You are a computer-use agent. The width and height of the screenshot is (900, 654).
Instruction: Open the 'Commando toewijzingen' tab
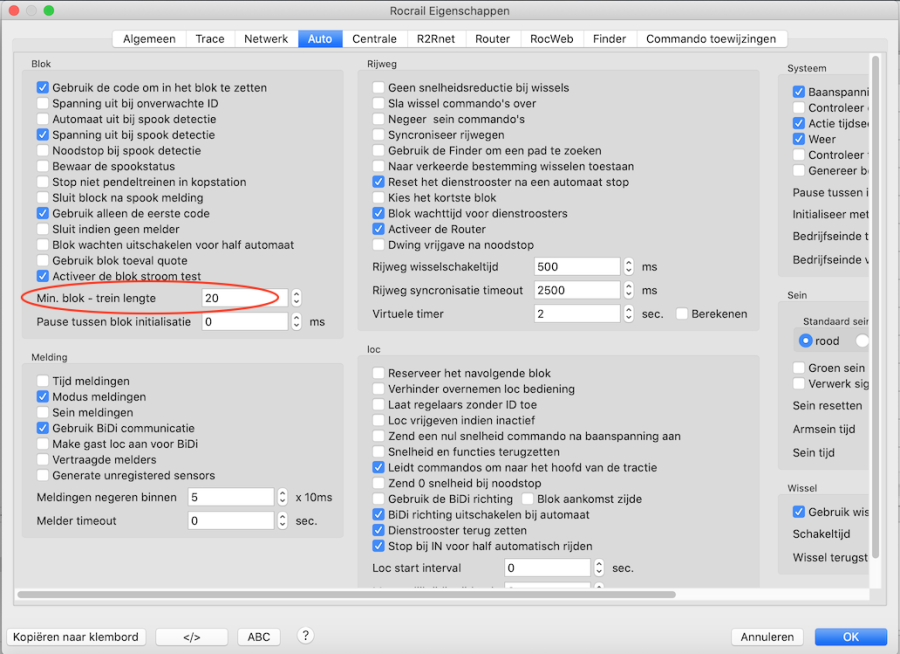point(711,39)
